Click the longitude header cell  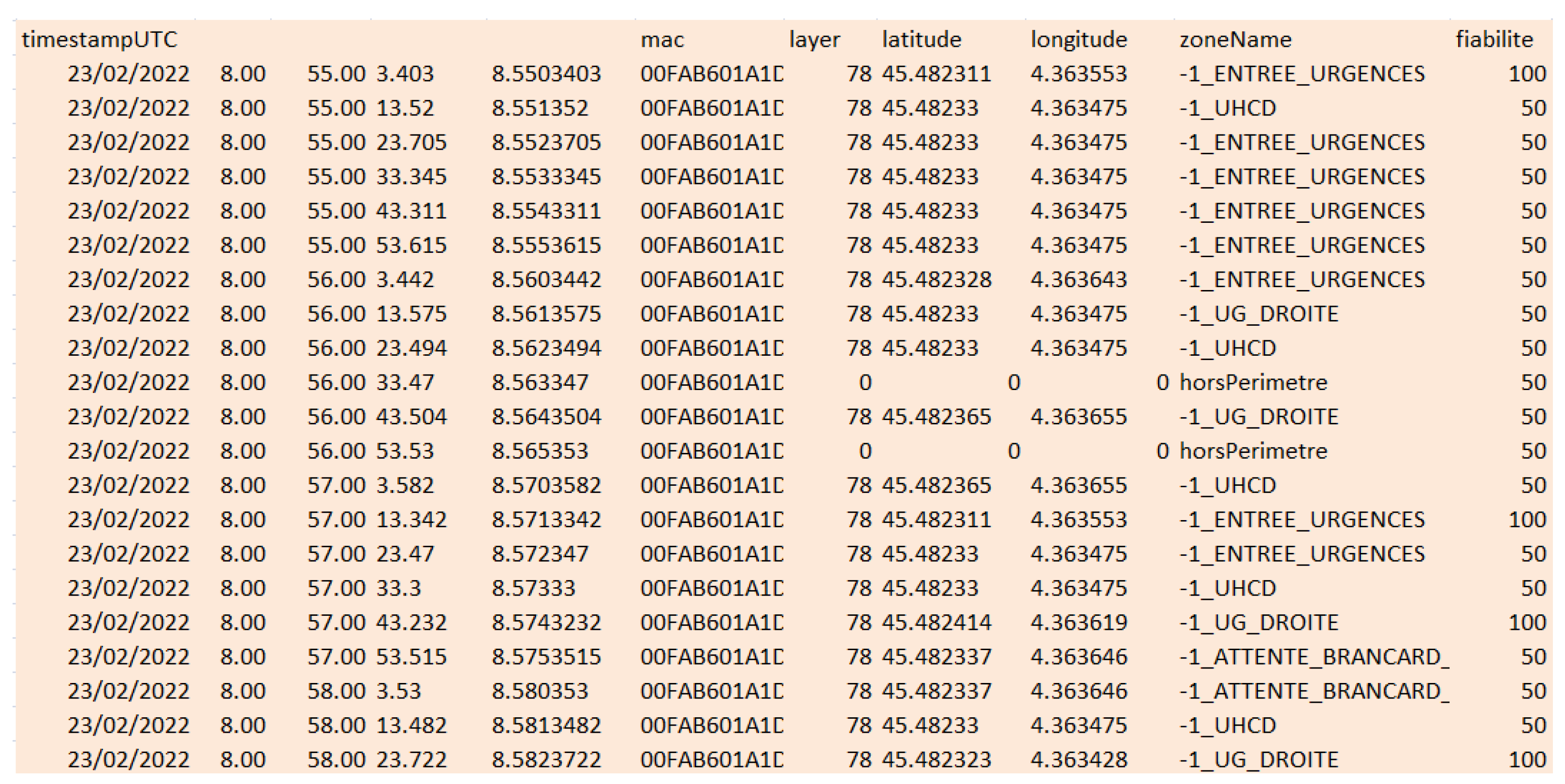click(1079, 40)
